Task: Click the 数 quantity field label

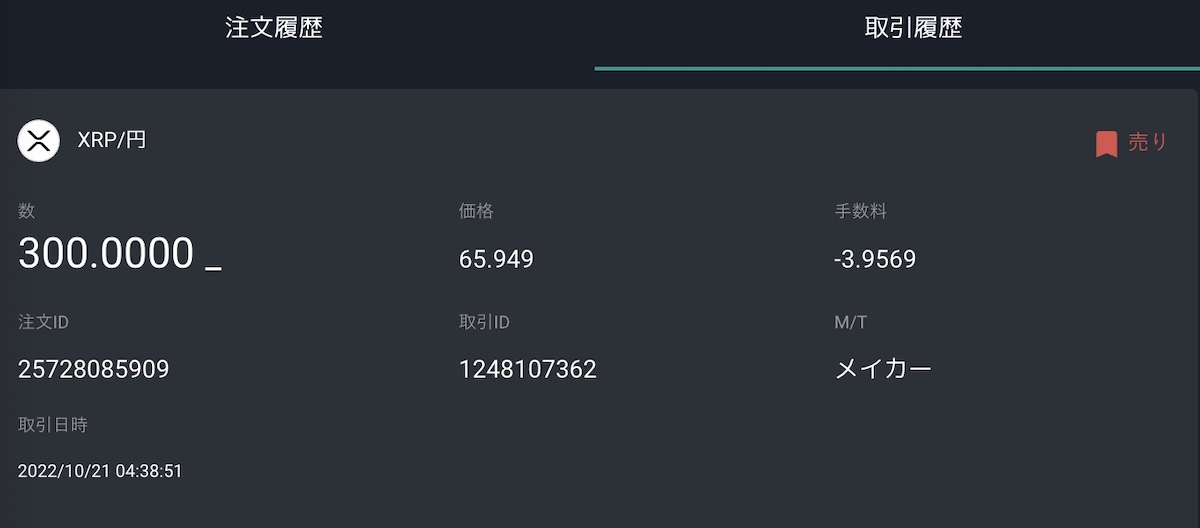Action: click(x=27, y=211)
